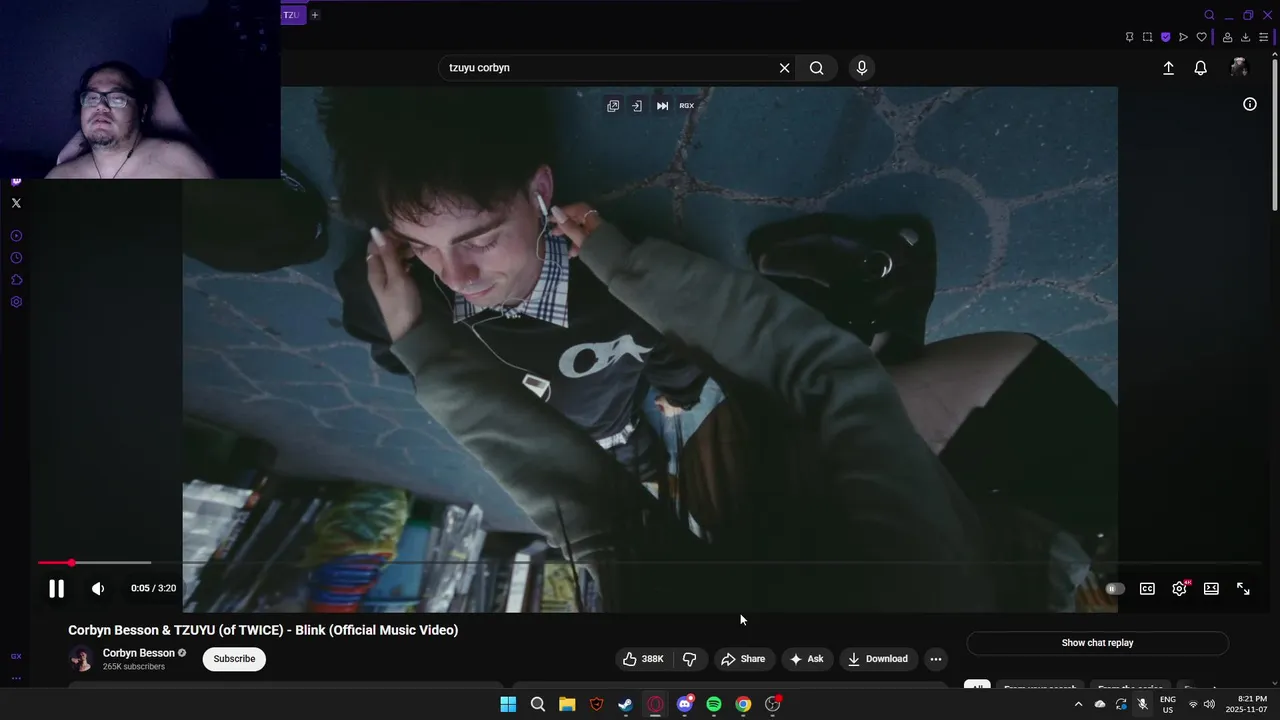Clear search text with X icon

tap(784, 68)
